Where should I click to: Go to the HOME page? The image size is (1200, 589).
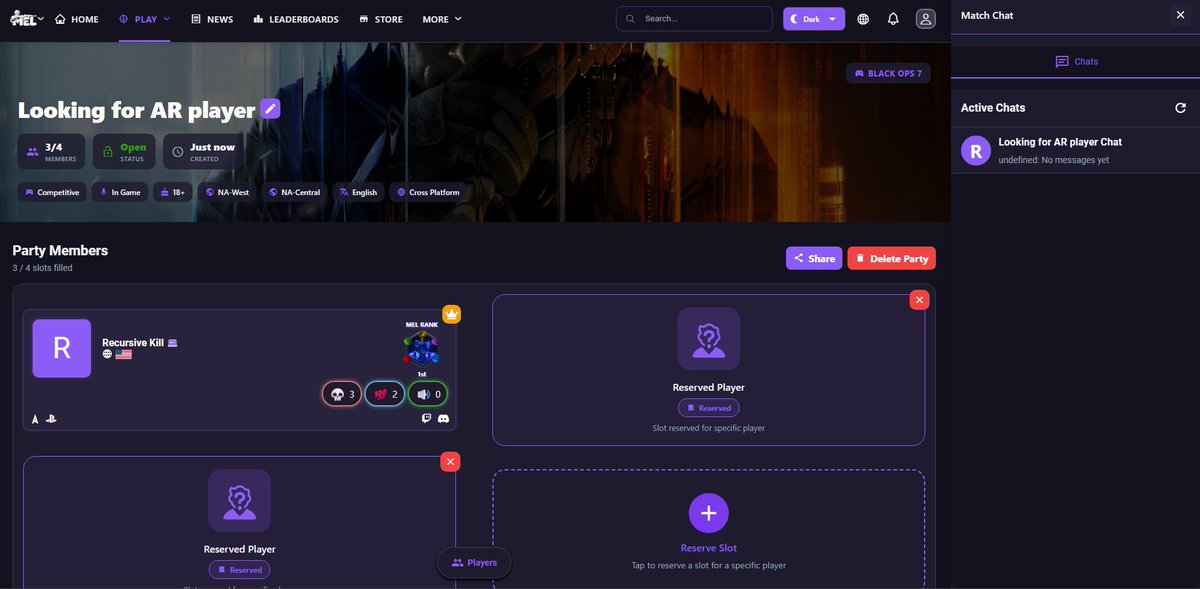77,19
